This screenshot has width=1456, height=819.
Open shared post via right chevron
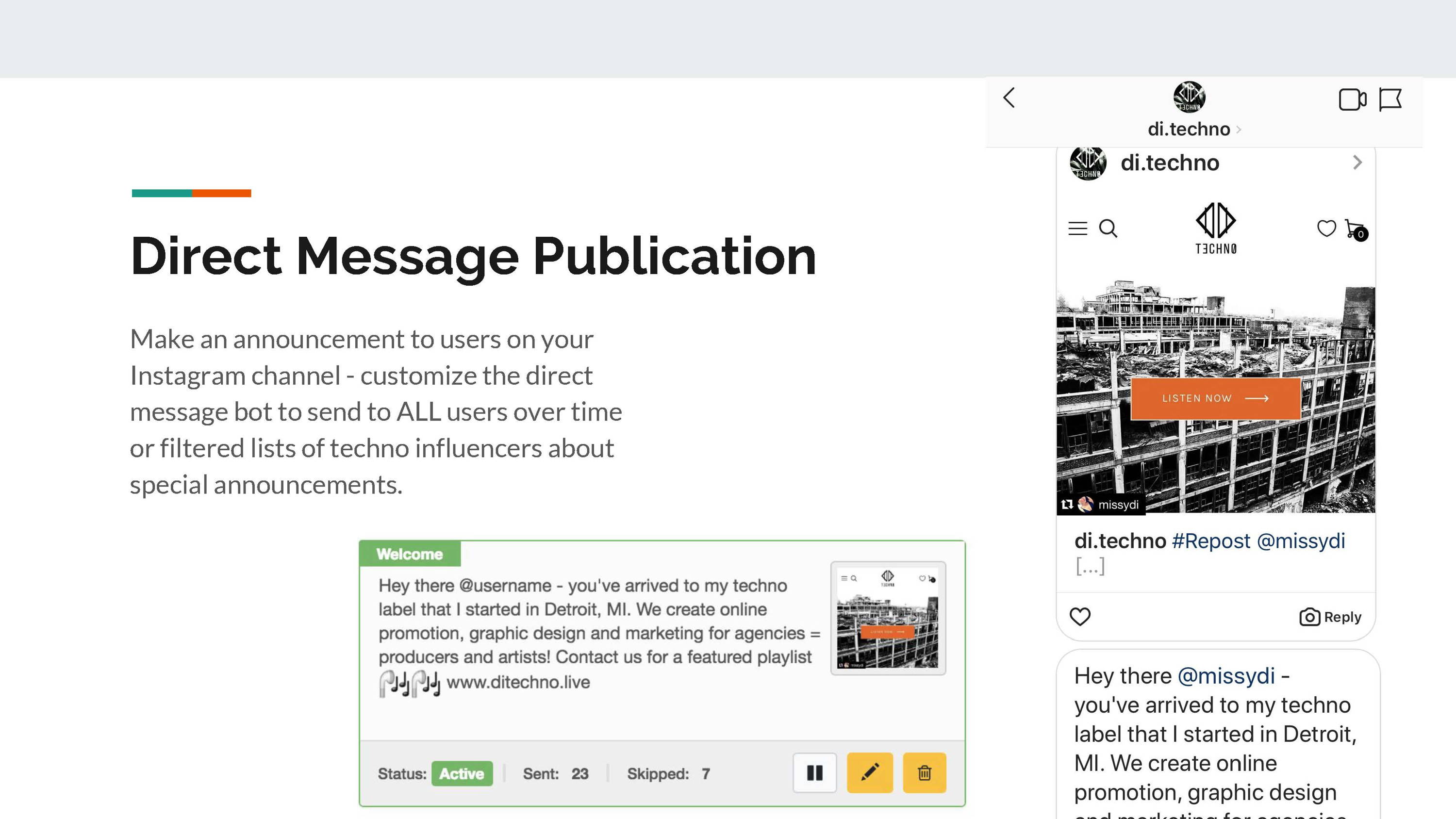pyautogui.click(x=1357, y=163)
